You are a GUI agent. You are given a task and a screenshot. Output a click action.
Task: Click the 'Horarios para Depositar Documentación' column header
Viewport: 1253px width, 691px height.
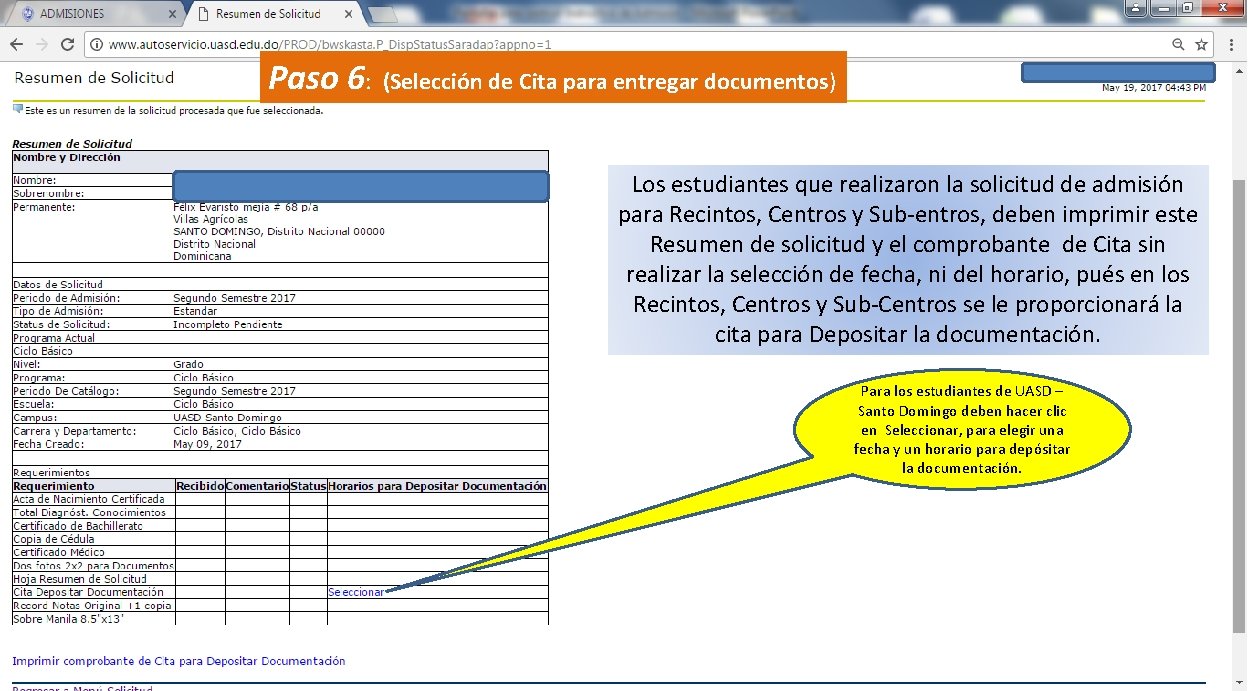pos(438,486)
